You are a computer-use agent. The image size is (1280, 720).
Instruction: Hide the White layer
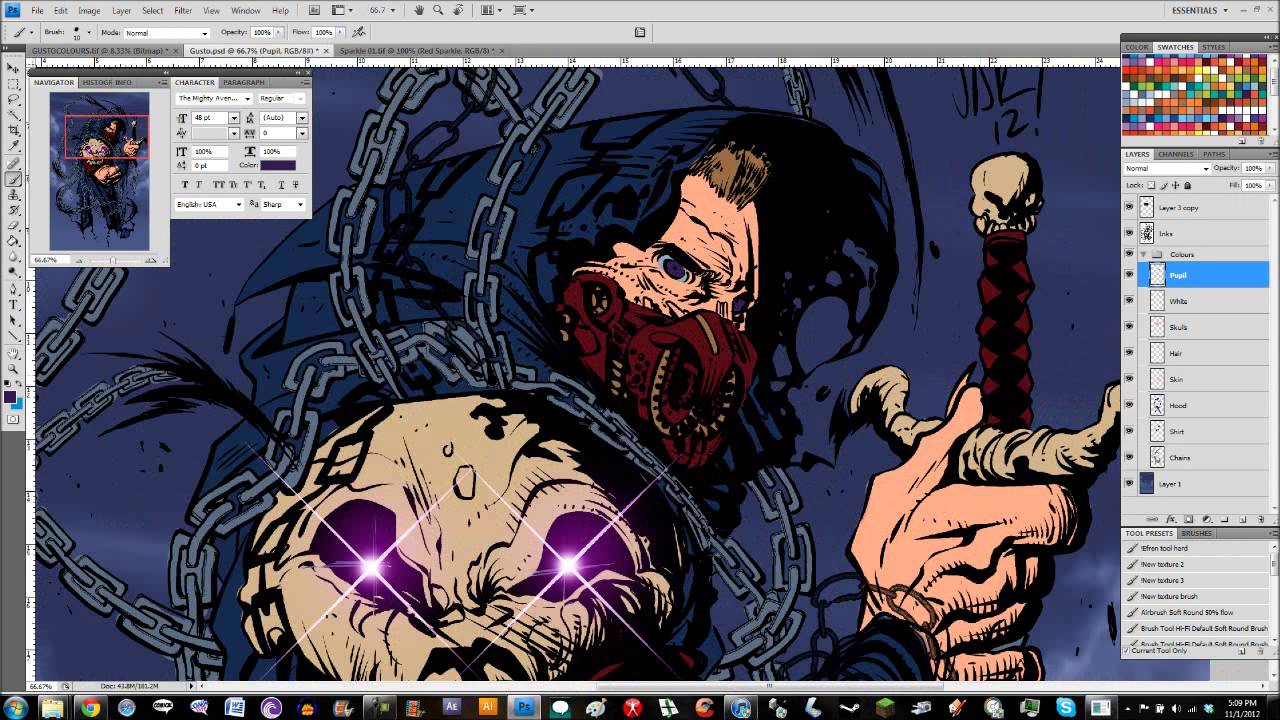point(1130,301)
